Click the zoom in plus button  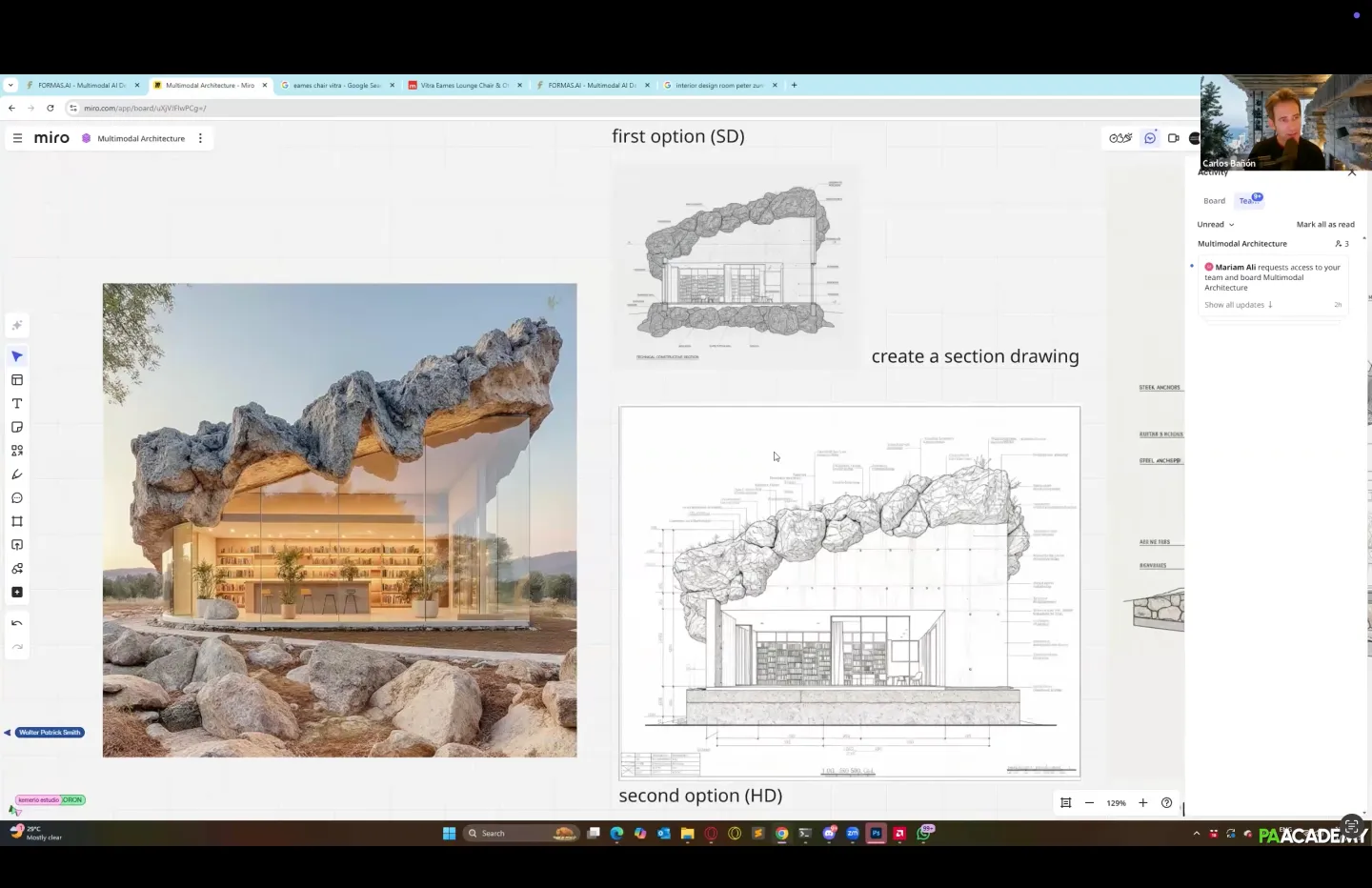[1143, 803]
